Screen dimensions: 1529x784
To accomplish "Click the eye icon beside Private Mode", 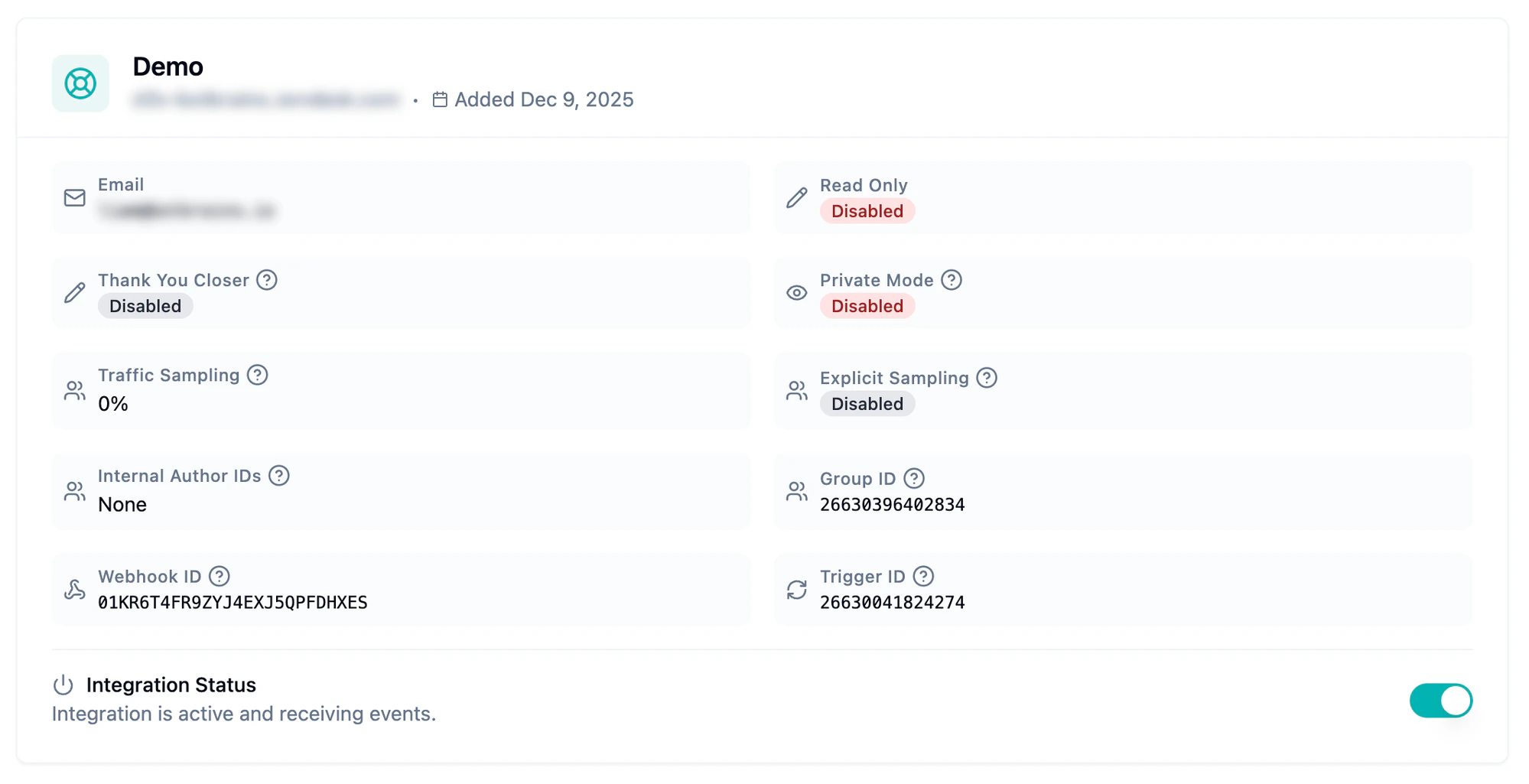I will coord(797,293).
